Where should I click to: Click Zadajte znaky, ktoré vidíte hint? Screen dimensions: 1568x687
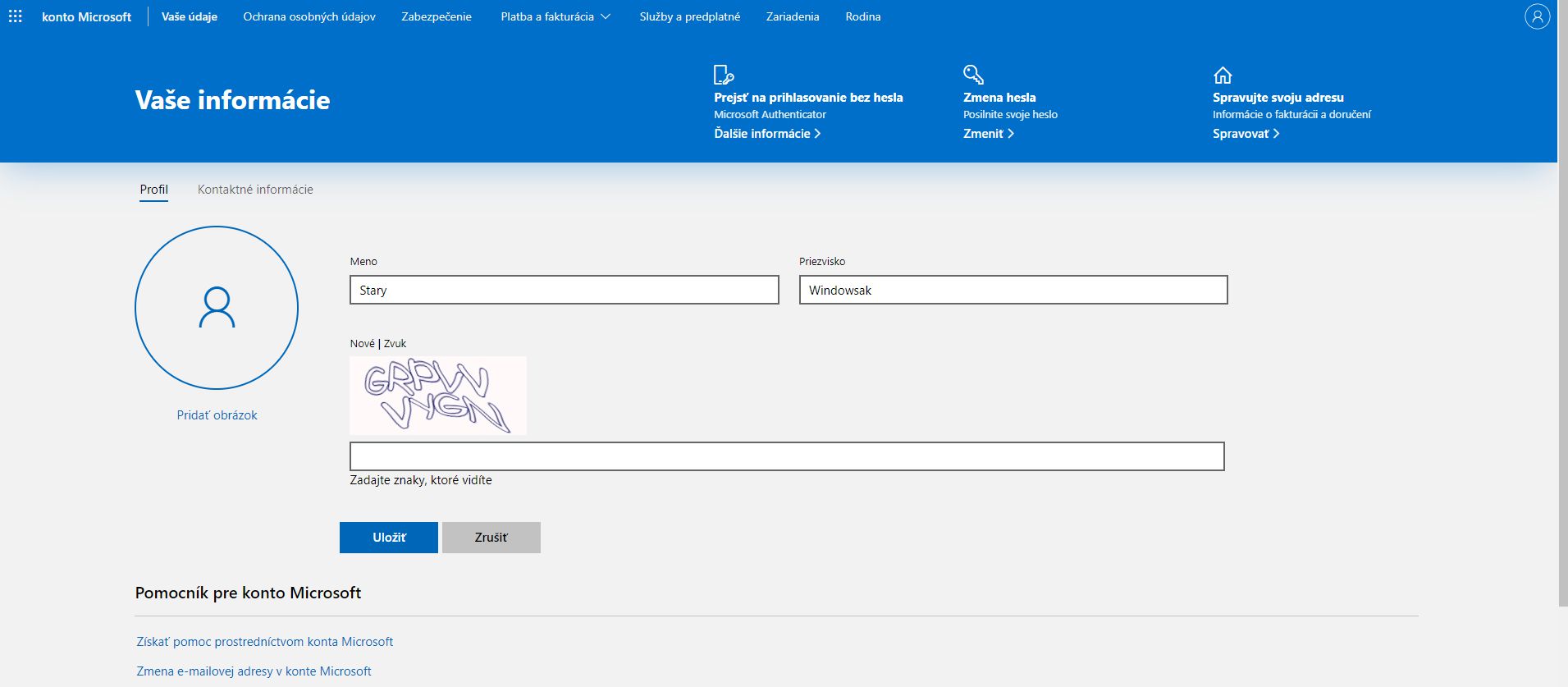click(421, 480)
